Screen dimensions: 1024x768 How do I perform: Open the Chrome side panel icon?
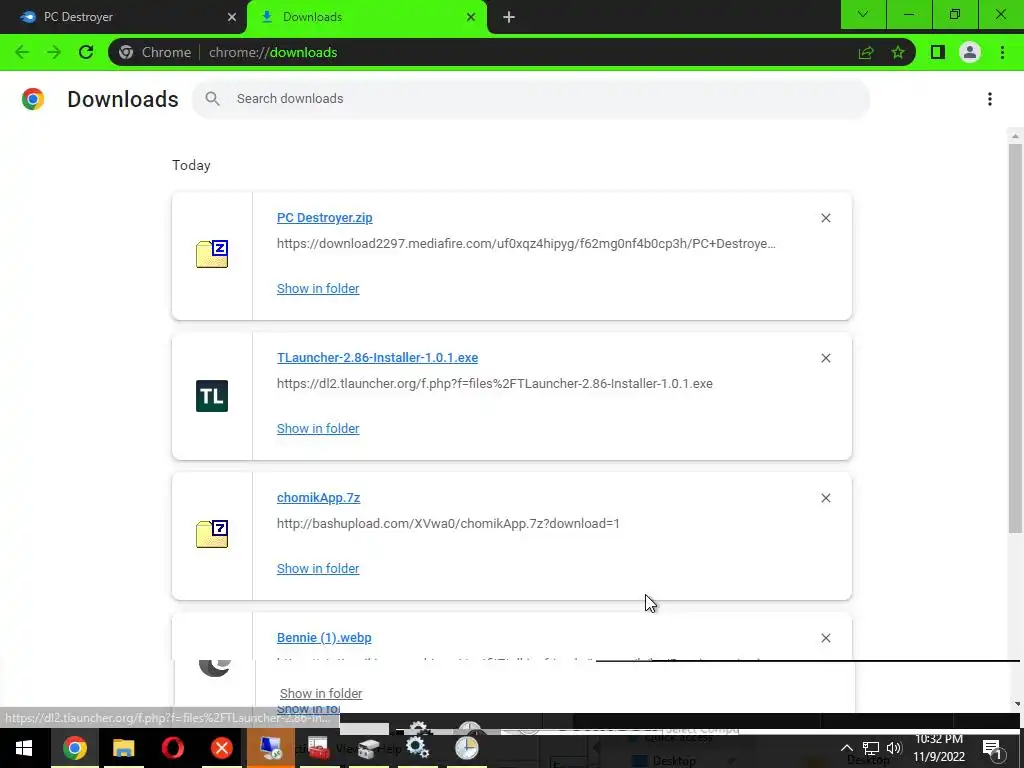938,52
